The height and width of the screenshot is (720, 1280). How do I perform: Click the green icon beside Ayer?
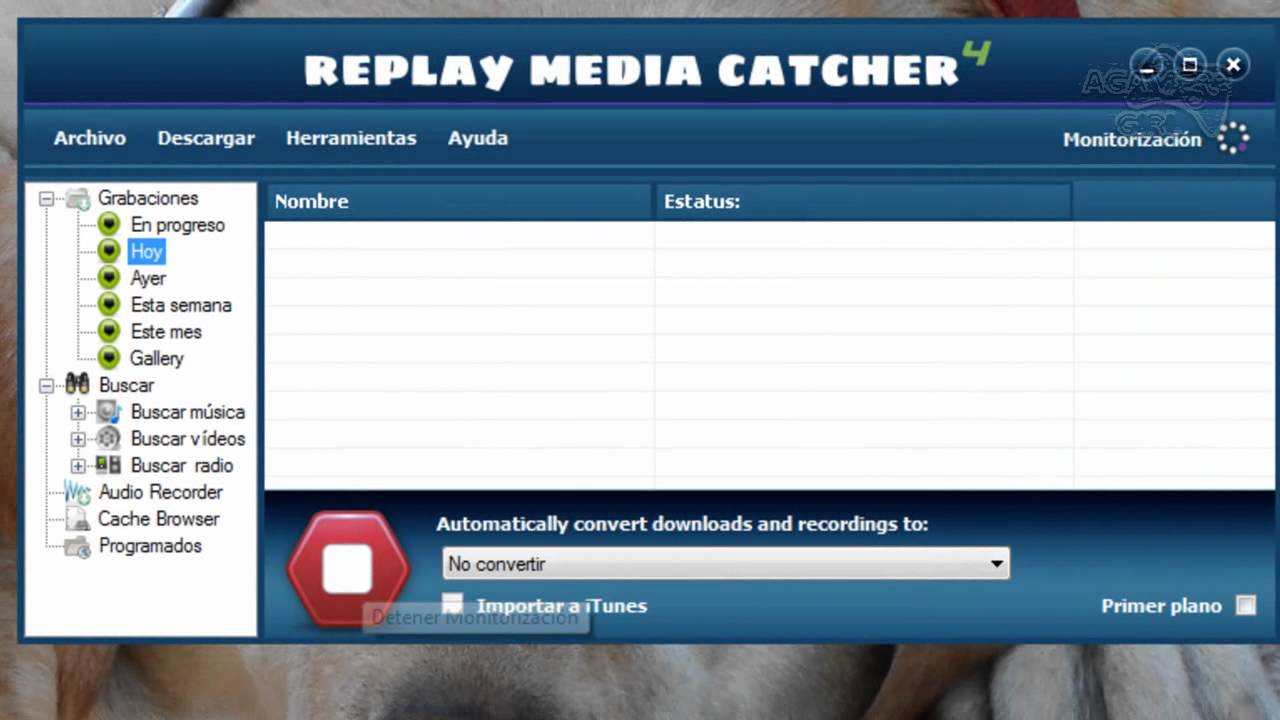click(109, 278)
